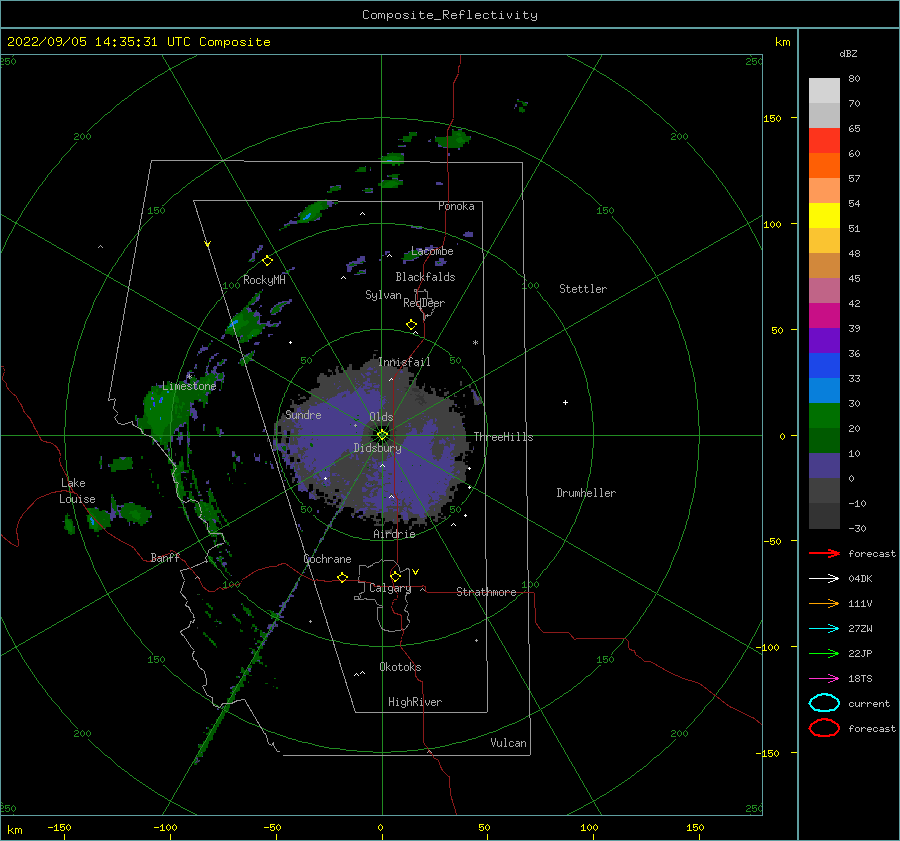This screenshot has width=900, height=841.
Task: Click the Ponoka town label
Action: [456, 206]
